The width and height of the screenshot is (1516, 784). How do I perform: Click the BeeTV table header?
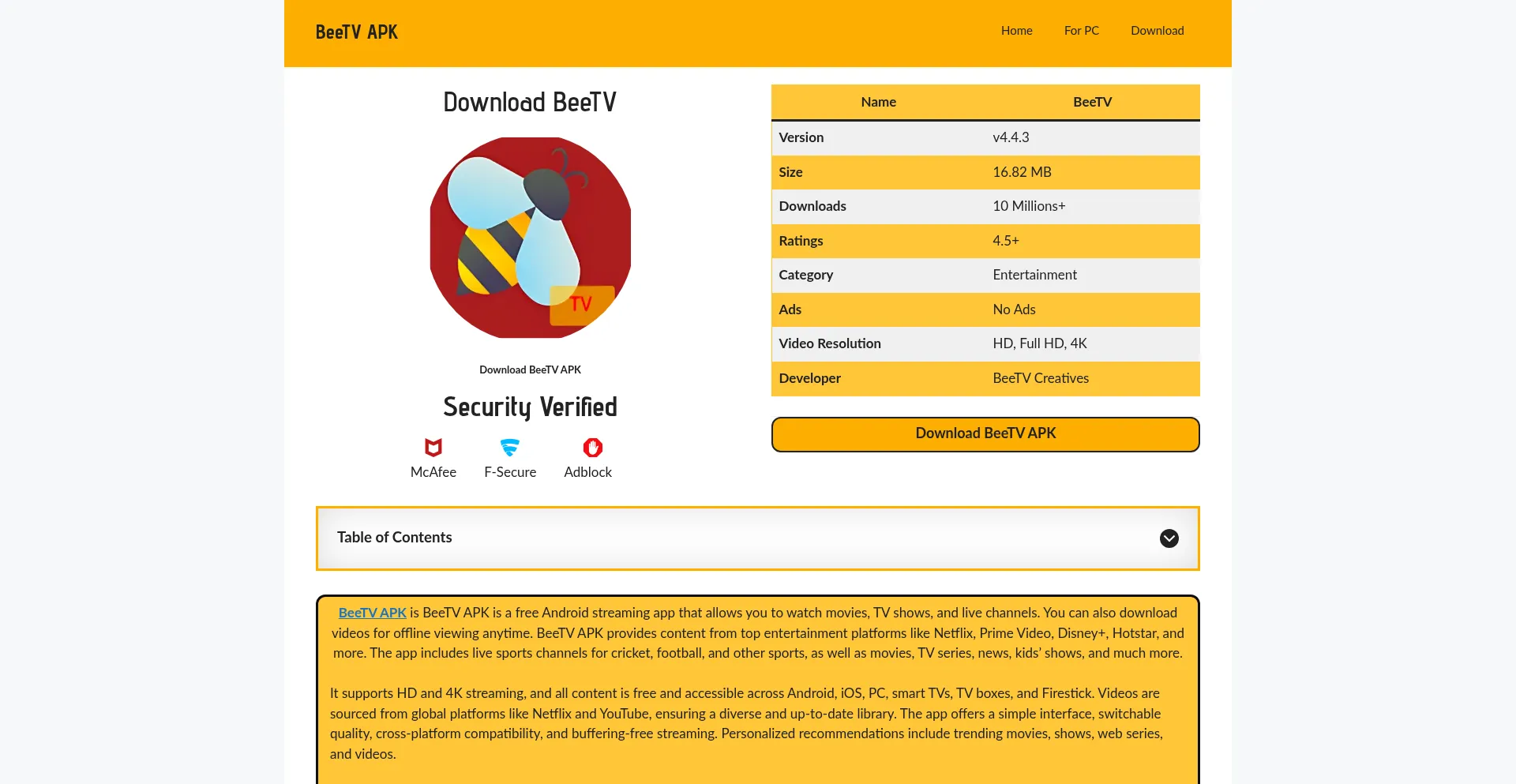click(x=1092, y=102)
